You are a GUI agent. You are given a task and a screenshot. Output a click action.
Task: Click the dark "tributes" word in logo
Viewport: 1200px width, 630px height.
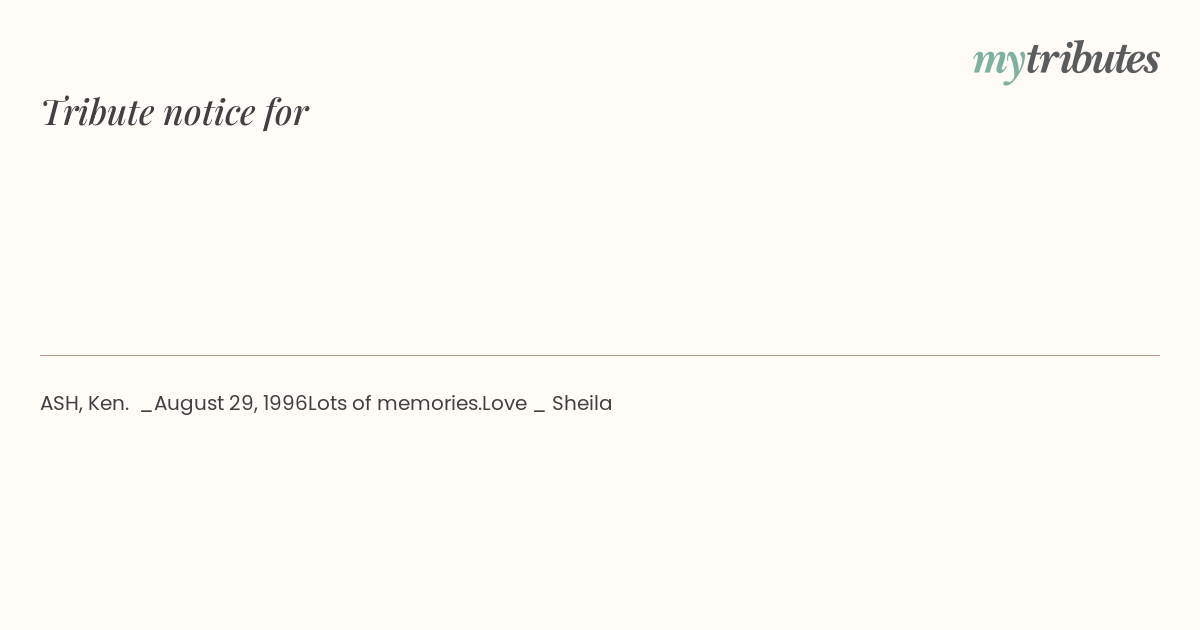coord(1093,58)
